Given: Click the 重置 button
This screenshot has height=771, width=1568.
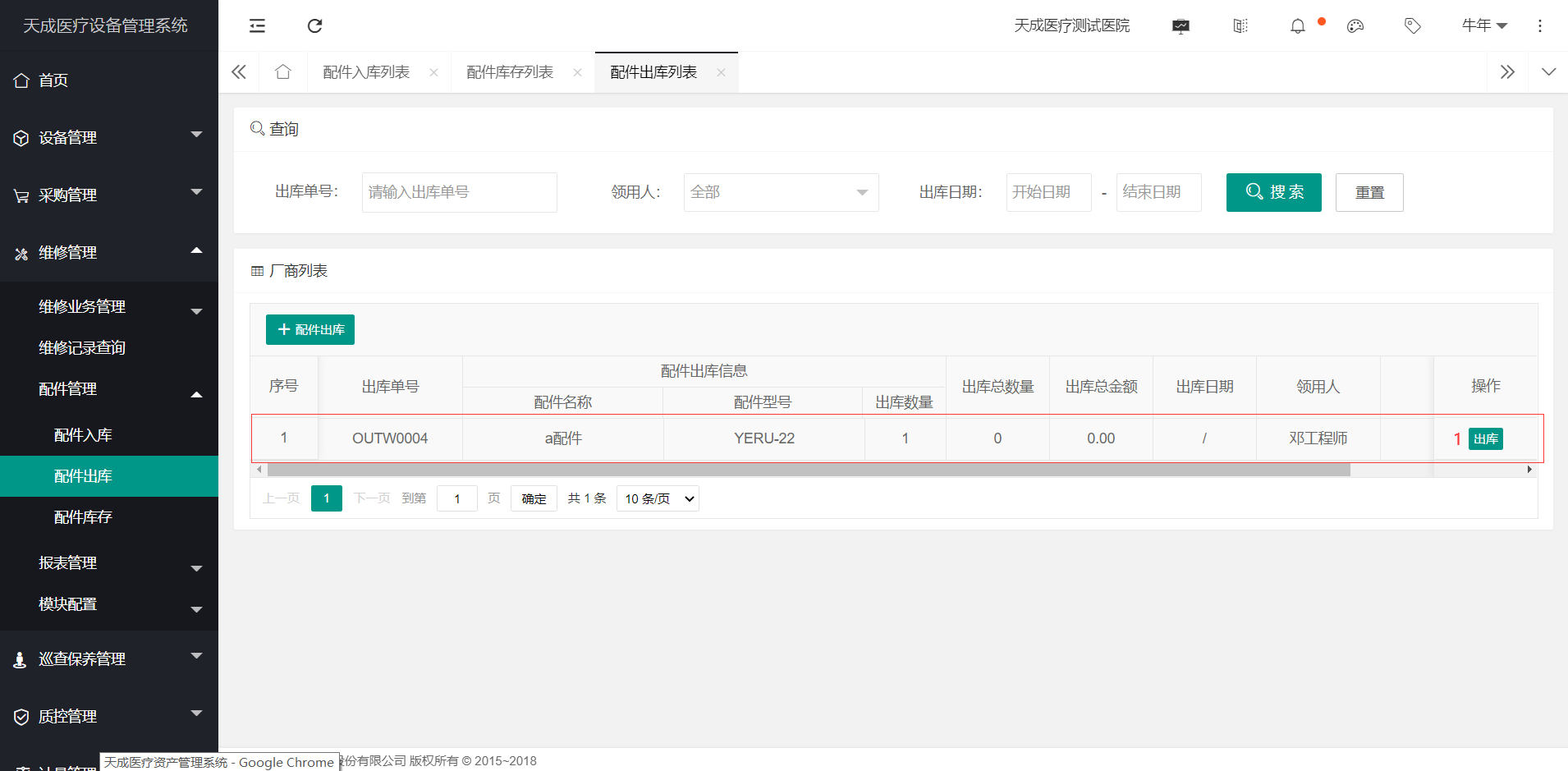Looking at the screenshot, I should tap(1369, 192).
